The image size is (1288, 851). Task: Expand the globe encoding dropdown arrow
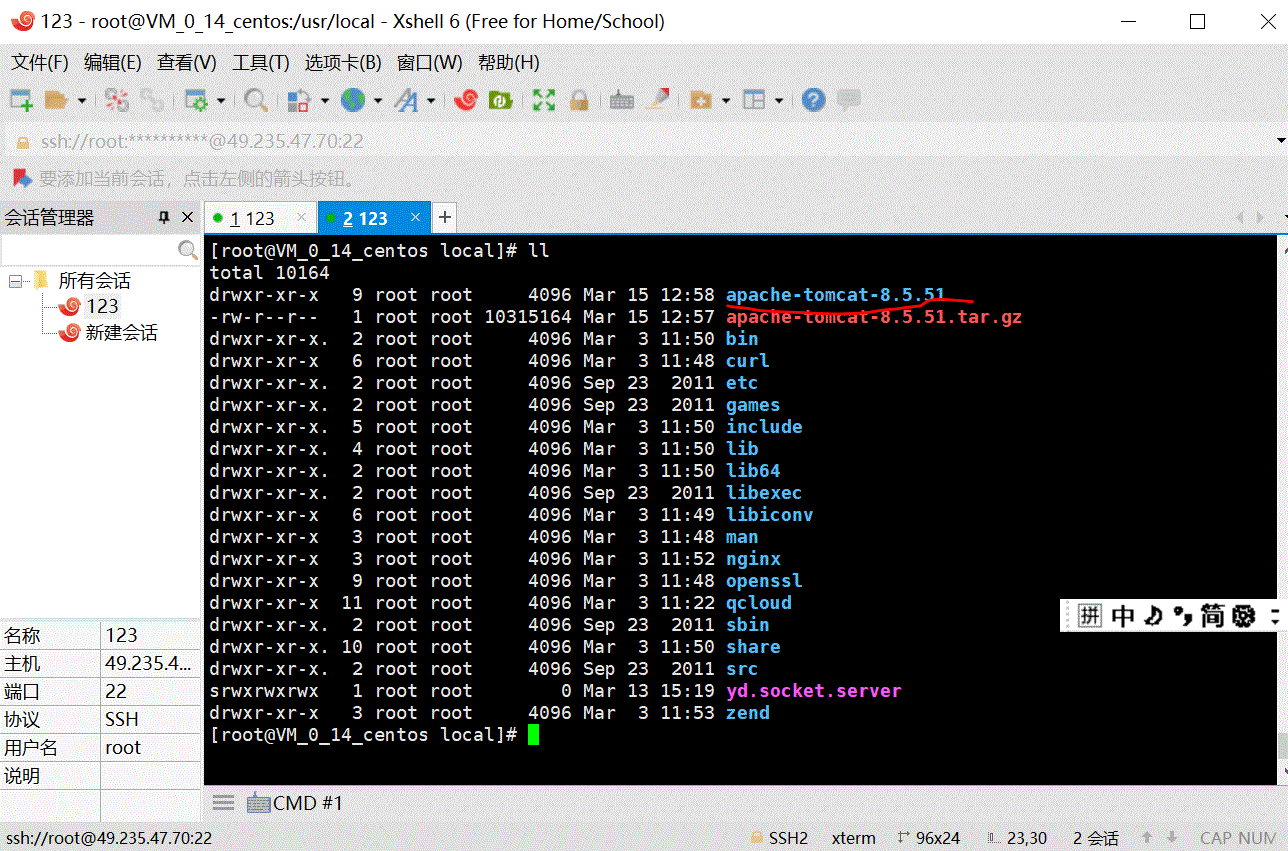[x=377, y=100]
